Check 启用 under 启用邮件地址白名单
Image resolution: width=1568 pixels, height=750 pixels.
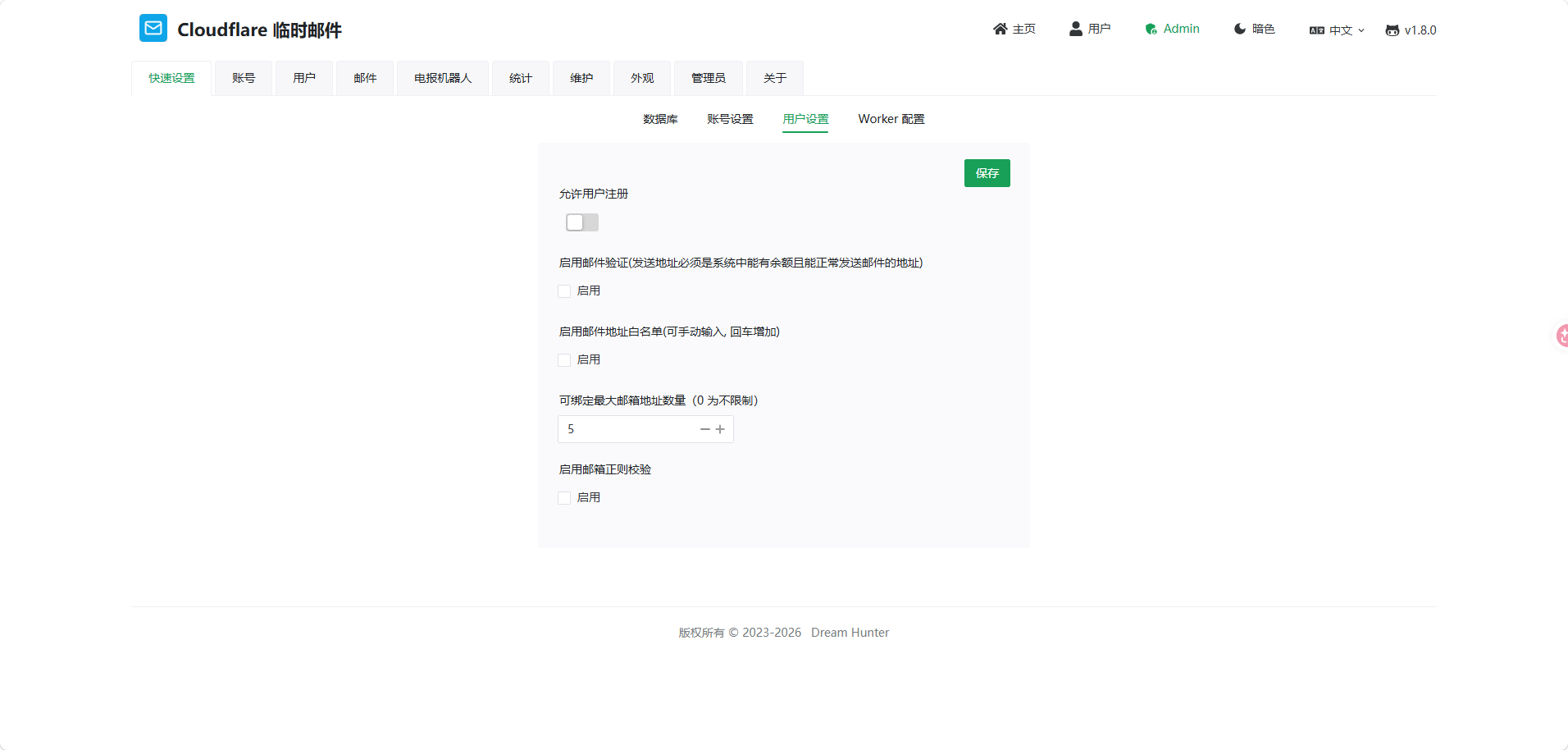564,360
